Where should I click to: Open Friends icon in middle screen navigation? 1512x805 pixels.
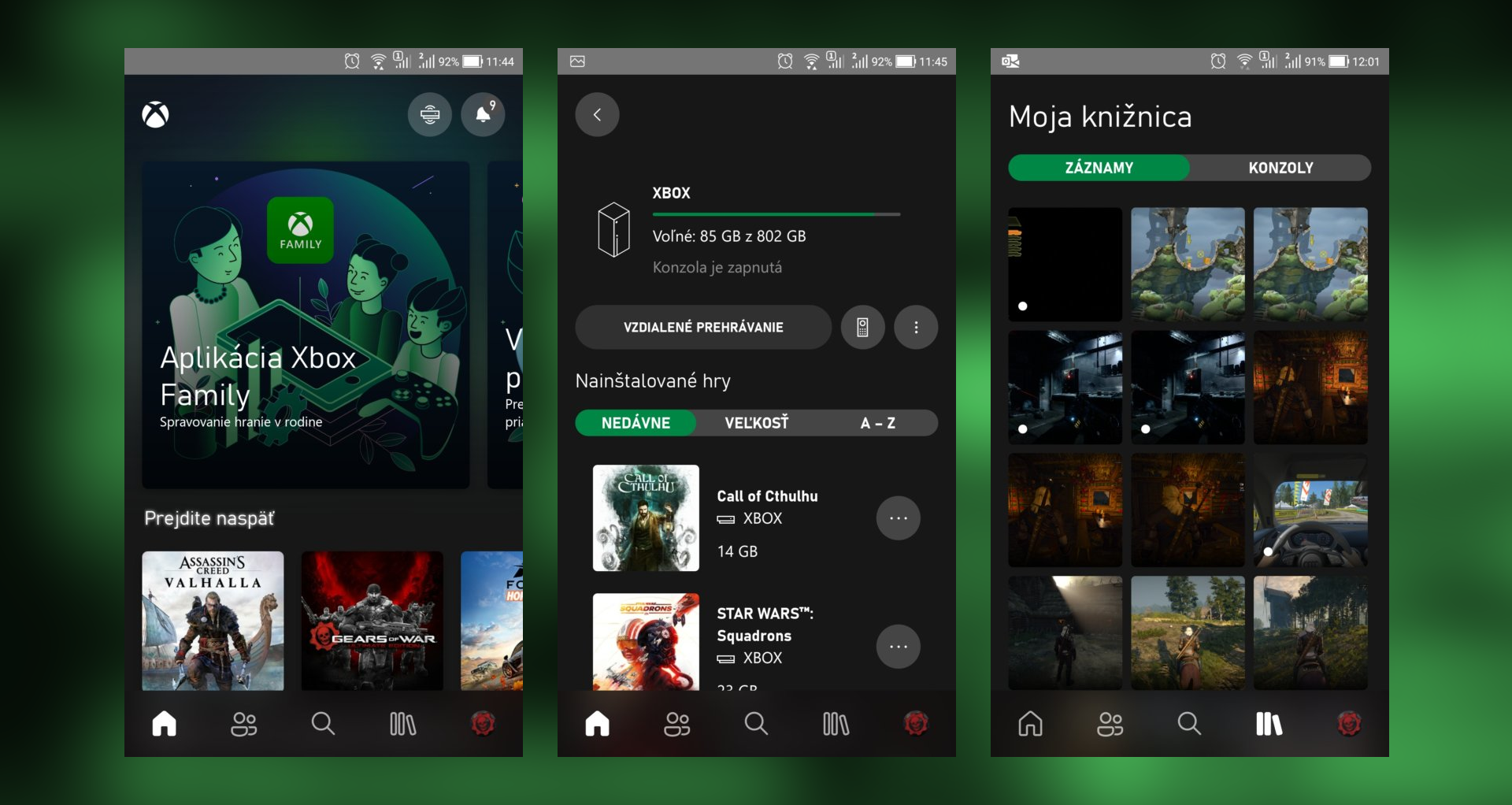(x=677, y=724)
